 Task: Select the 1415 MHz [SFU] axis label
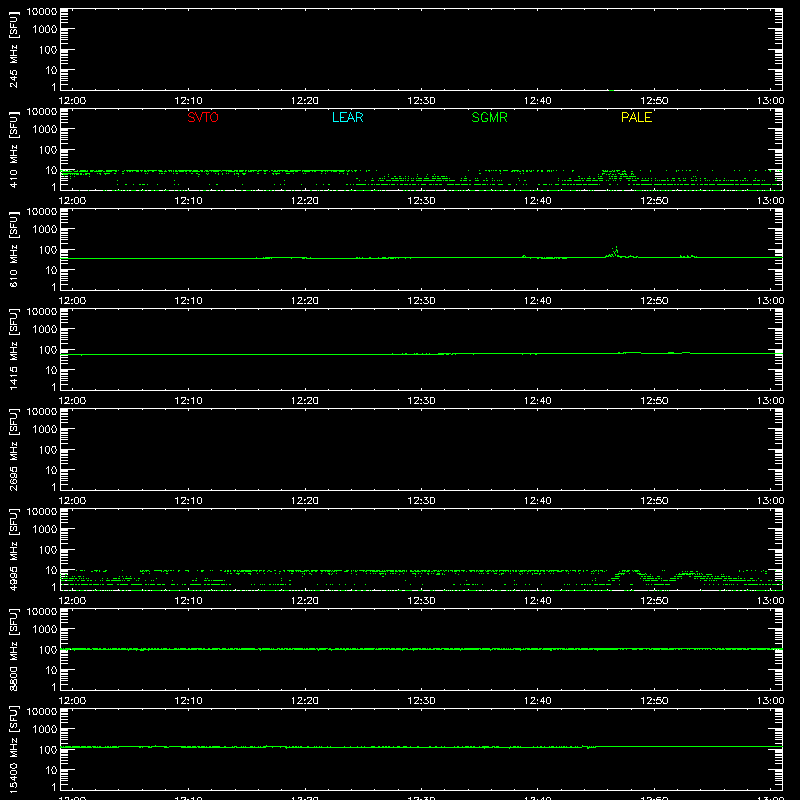coord(13,349)
